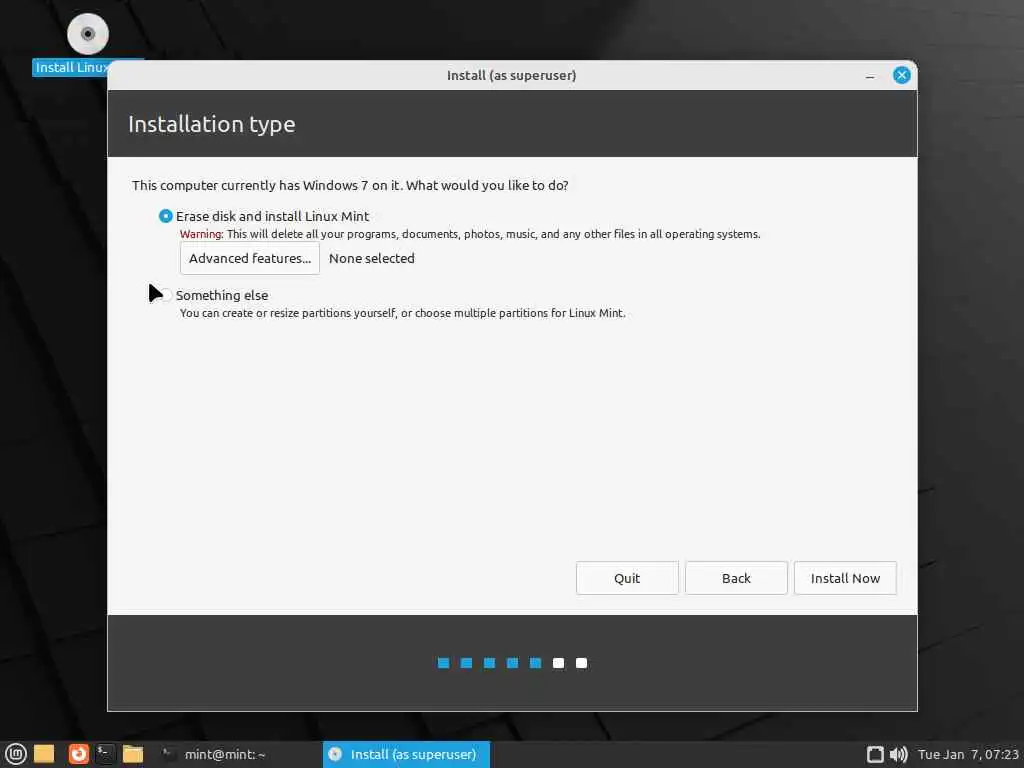Open the volume control tray icon
The width and height of the screenshot is (1024, 768).
pos(899,754)
